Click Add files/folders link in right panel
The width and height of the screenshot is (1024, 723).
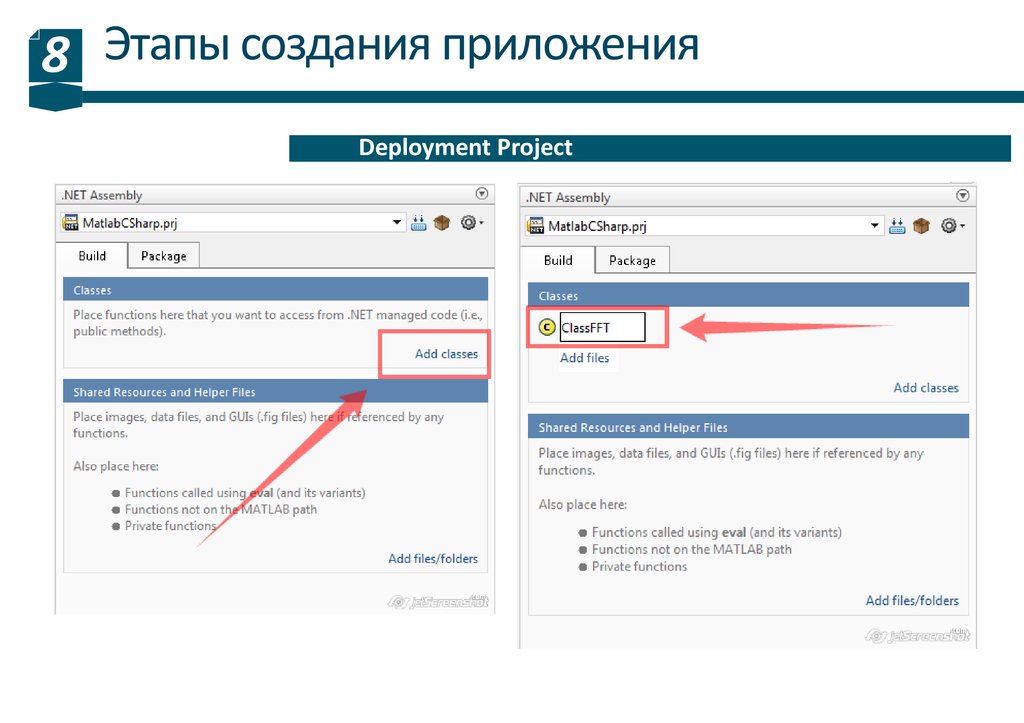point(912,601)
